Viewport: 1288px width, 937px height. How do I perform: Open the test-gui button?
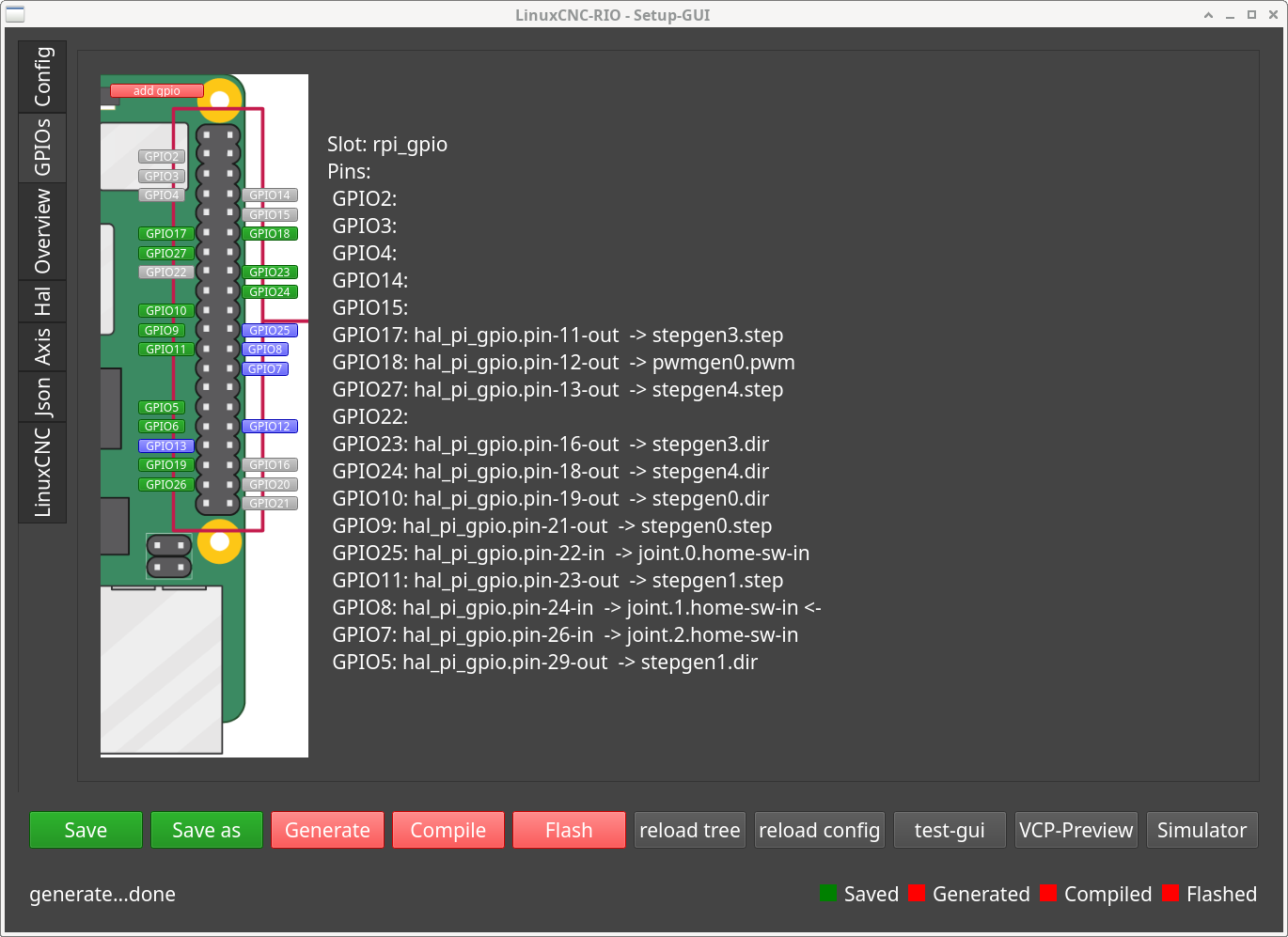click(950, 830)
